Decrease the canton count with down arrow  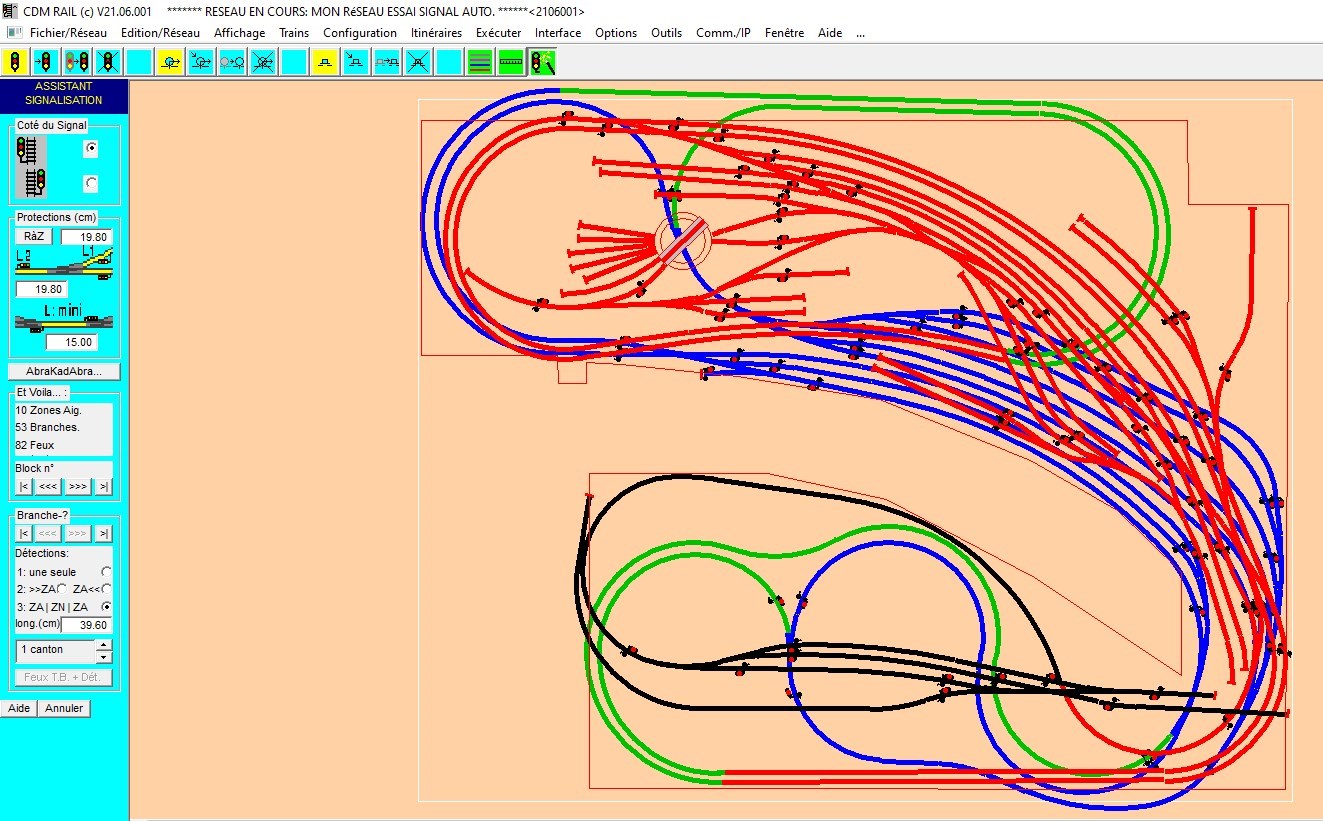pyautogui.click(x=104, y=657)
